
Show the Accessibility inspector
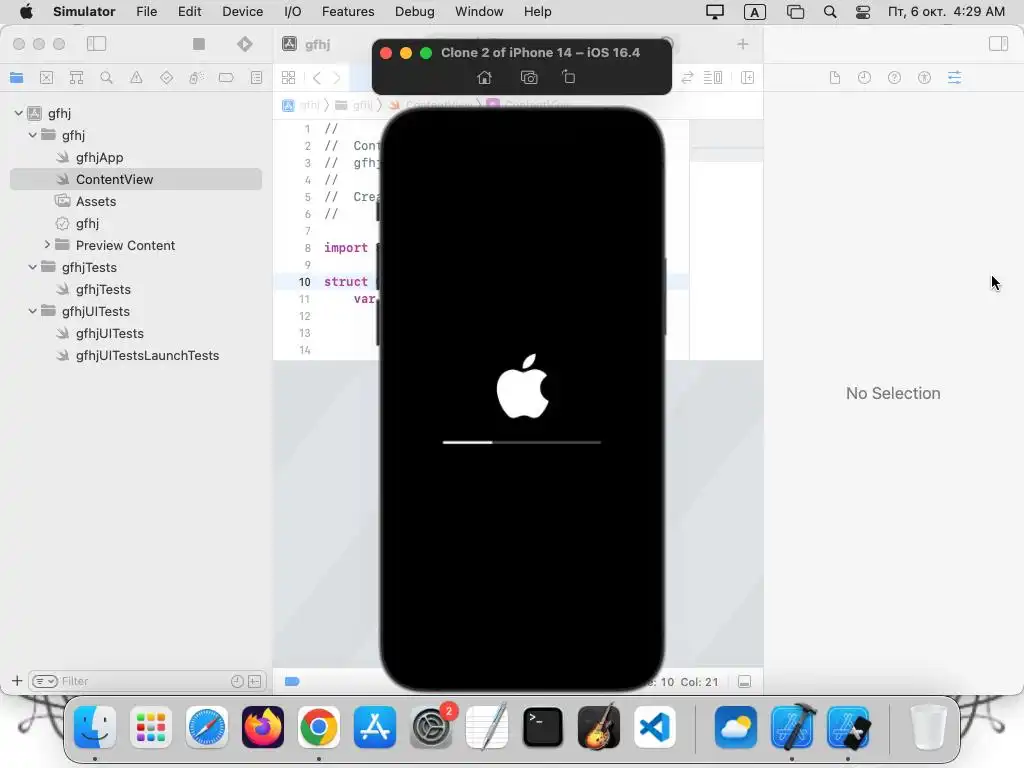[924, 78]
